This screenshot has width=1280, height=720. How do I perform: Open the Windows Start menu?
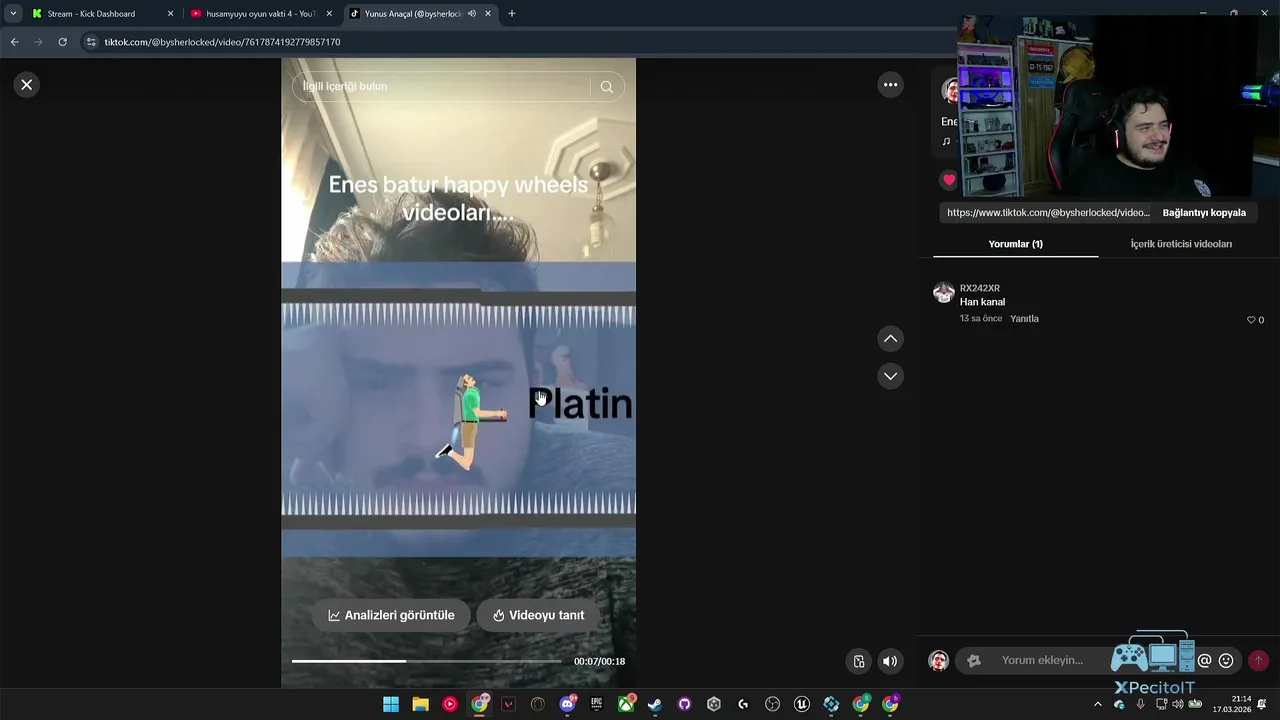tap(391, 704)
